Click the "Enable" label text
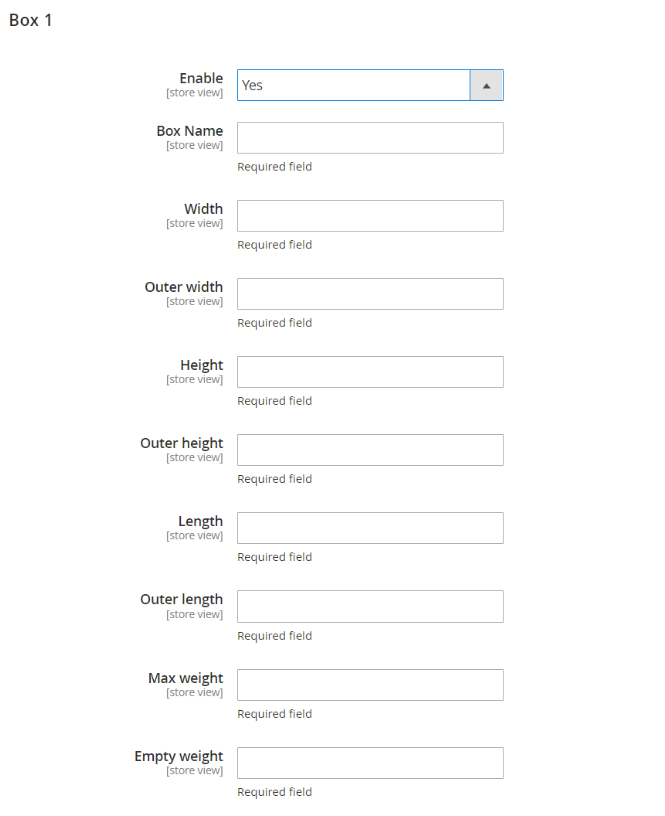665x816 pixels. [201, 78]
